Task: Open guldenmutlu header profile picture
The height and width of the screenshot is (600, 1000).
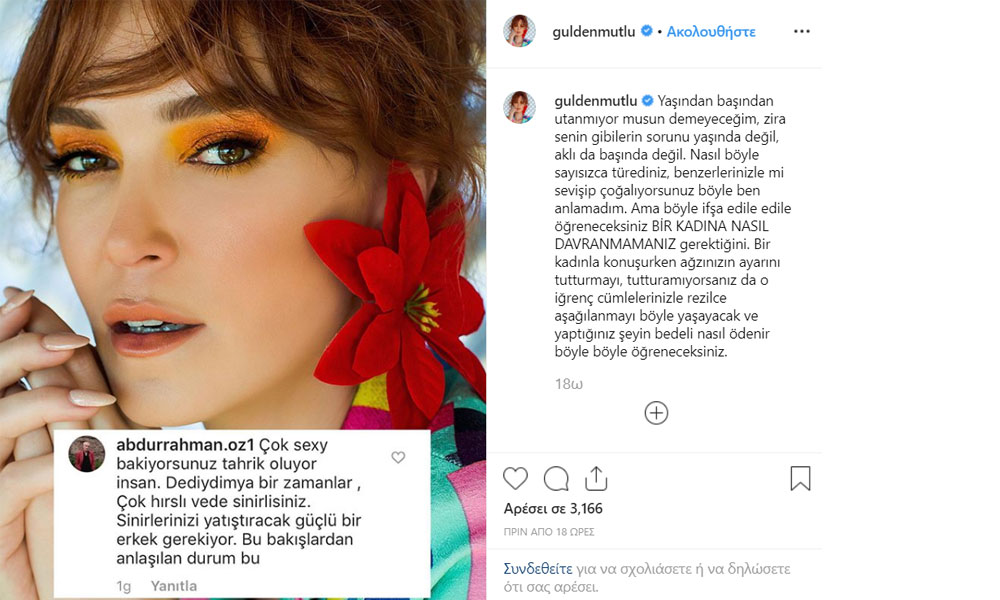Action: 519,31
